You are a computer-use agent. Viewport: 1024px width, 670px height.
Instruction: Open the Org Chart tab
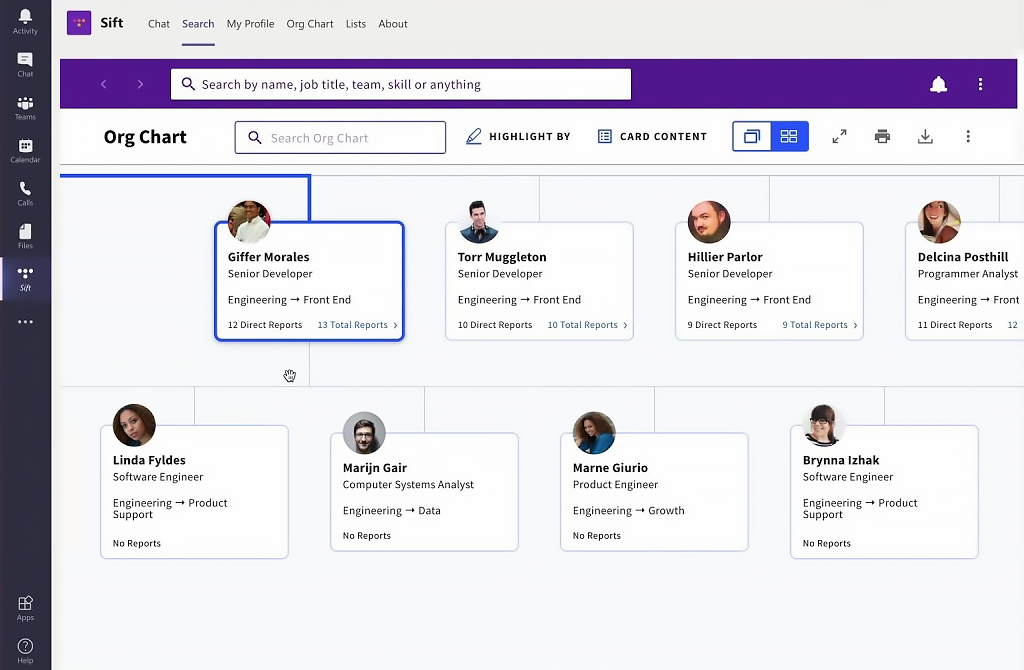(310, 24)
